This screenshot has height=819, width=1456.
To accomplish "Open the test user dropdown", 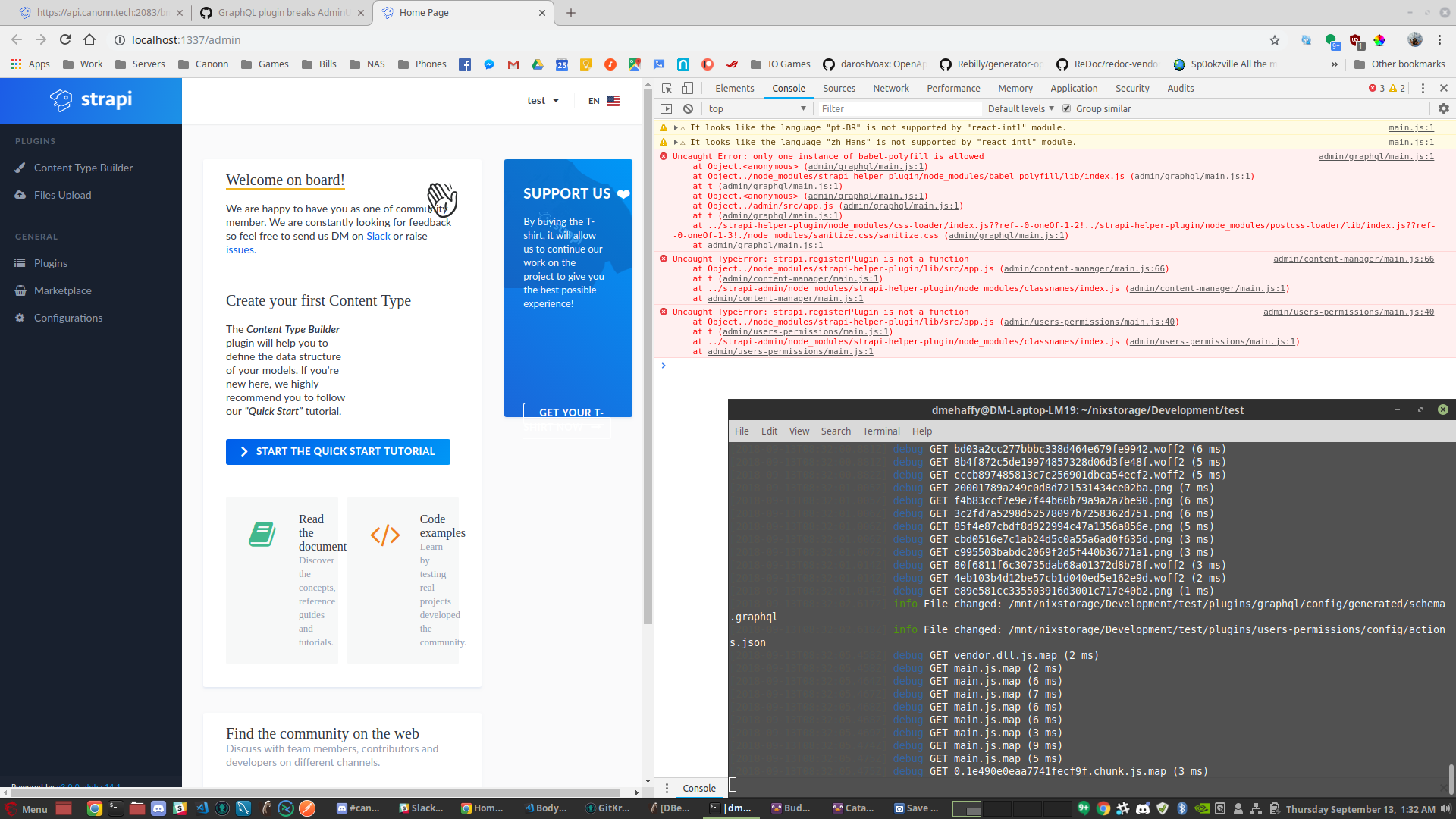I will pos(542,100).
